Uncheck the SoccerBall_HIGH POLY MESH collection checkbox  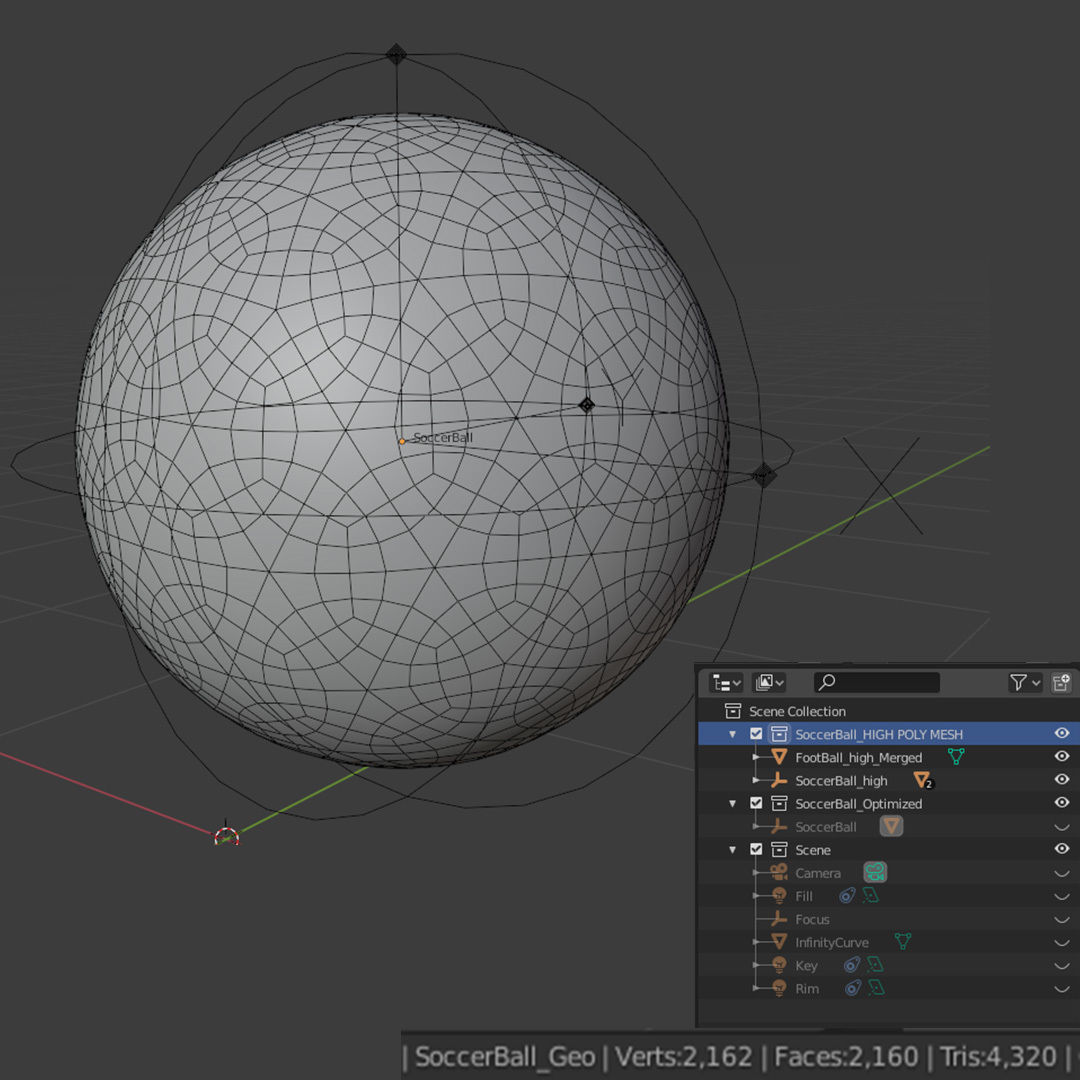click(756, 734)
